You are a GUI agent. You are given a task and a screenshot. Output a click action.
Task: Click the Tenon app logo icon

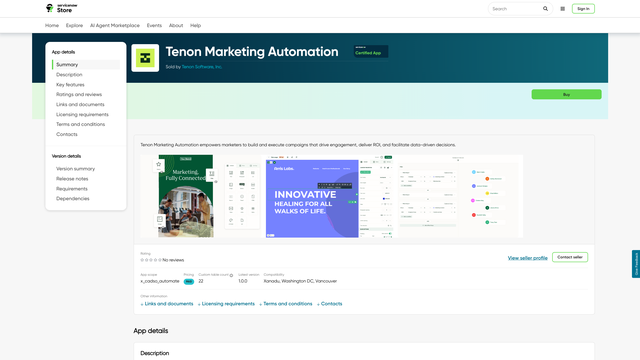coord(145,58)
